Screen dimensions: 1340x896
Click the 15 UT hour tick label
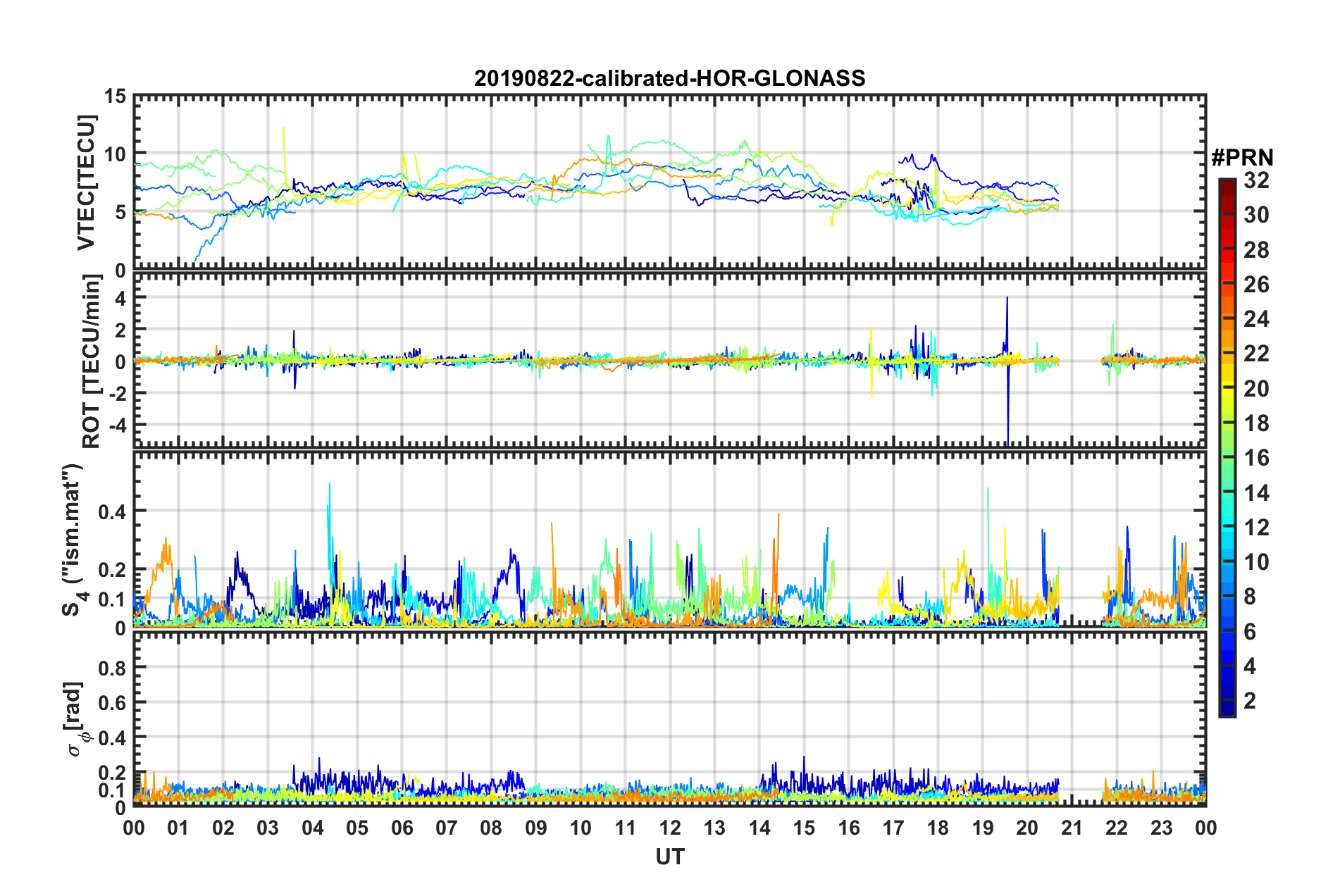(x=804, y=828)
